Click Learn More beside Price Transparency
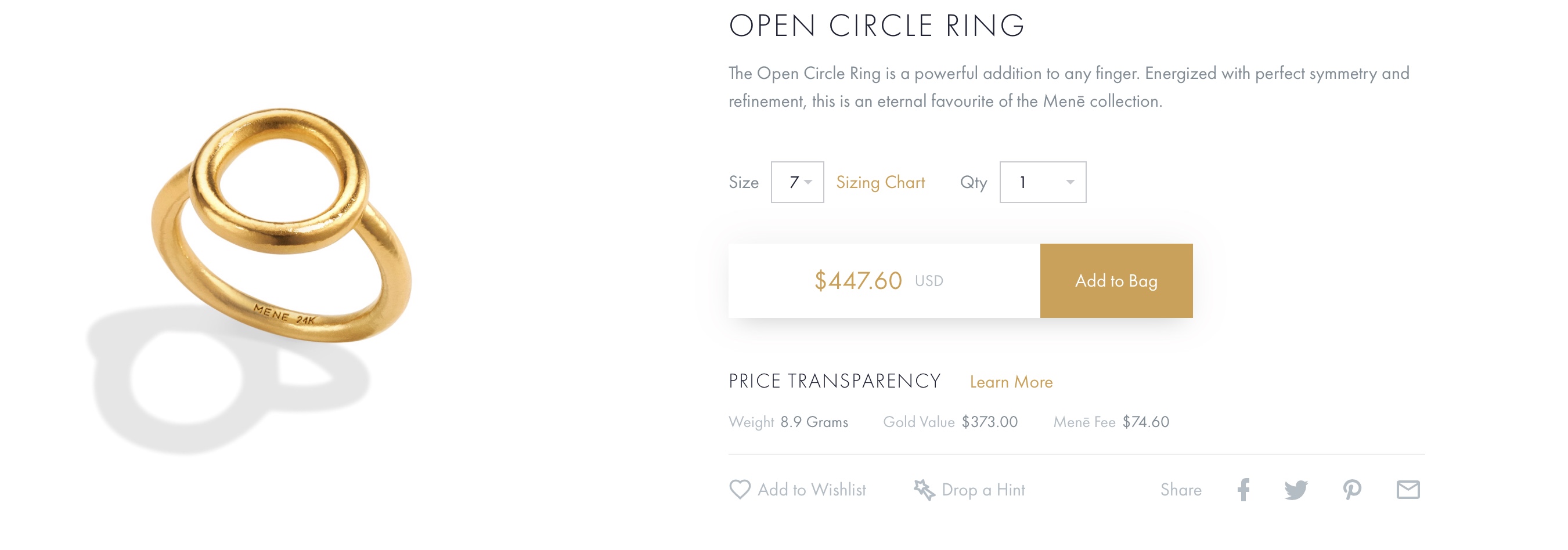 coord(1011,382)
